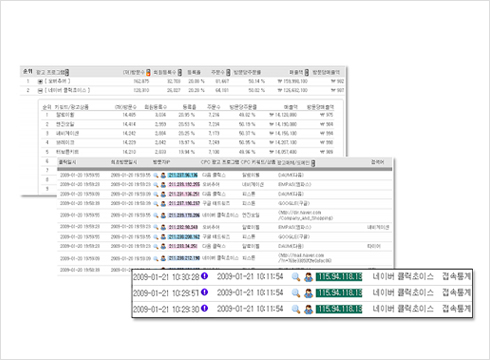The image size is (490, 360).
Task: Open sort options beside 광고 프로그램 header
Action: [x=67, y=72]
